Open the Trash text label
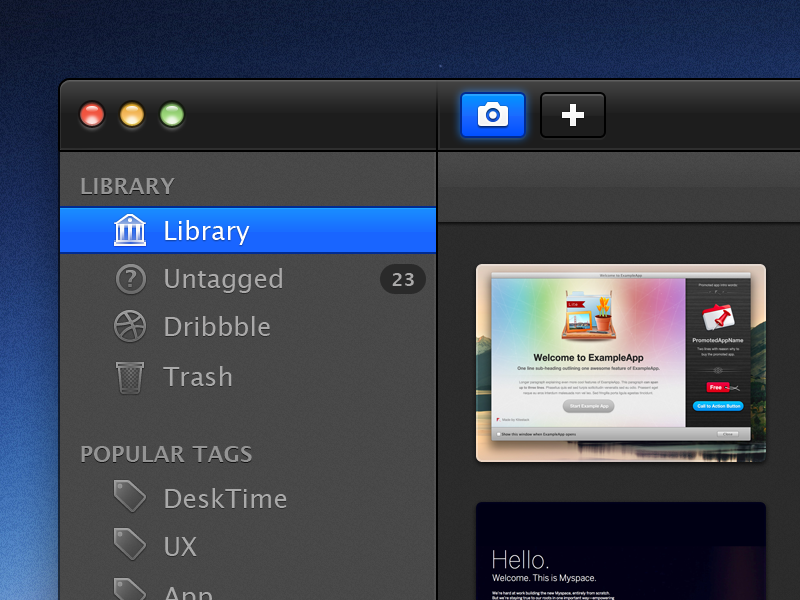Image resolution: width=800 pixels, height=600 pixels. (x=198, y=377)
